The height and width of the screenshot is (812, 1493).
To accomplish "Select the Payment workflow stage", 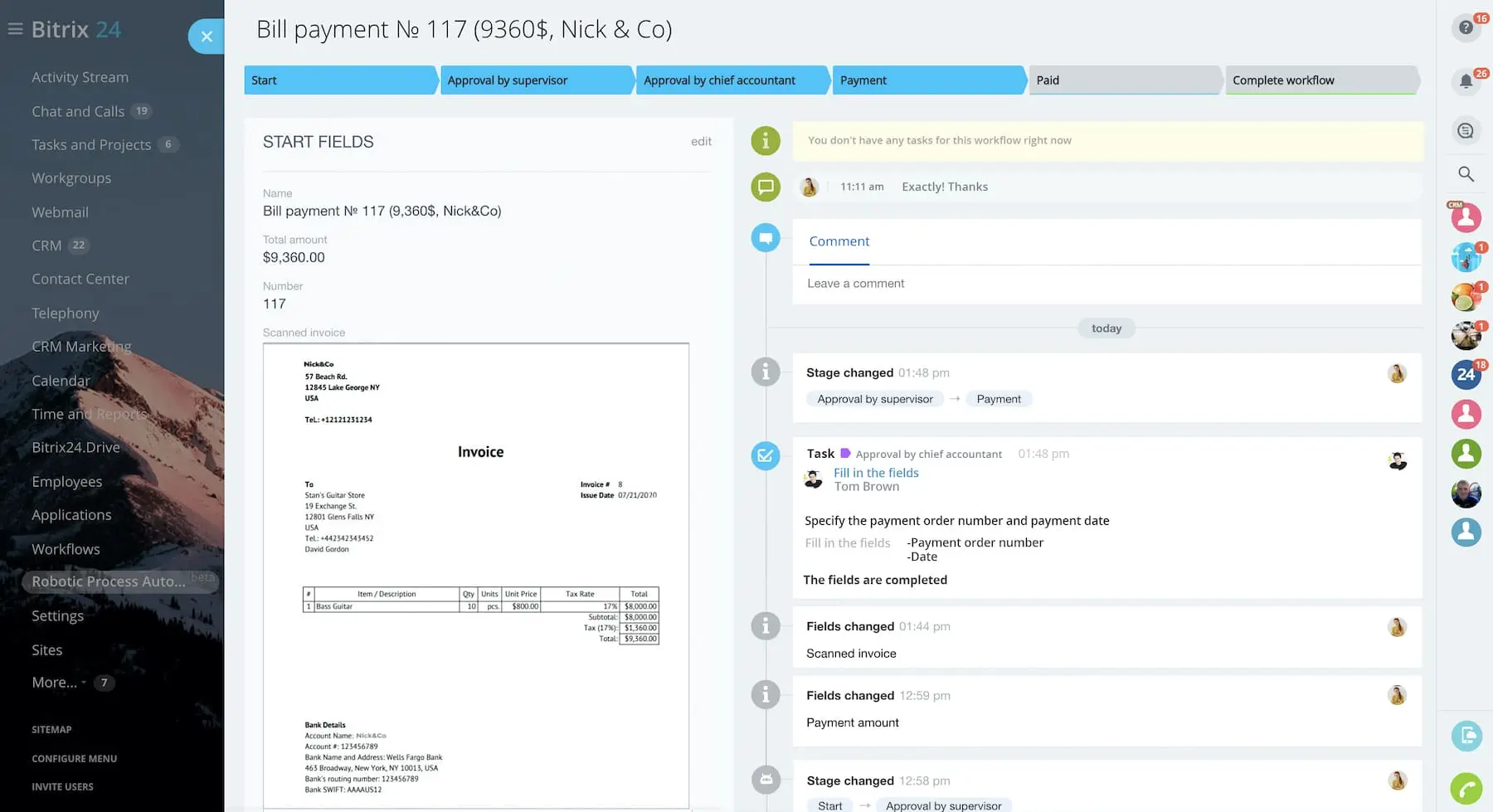I will 927,80.
